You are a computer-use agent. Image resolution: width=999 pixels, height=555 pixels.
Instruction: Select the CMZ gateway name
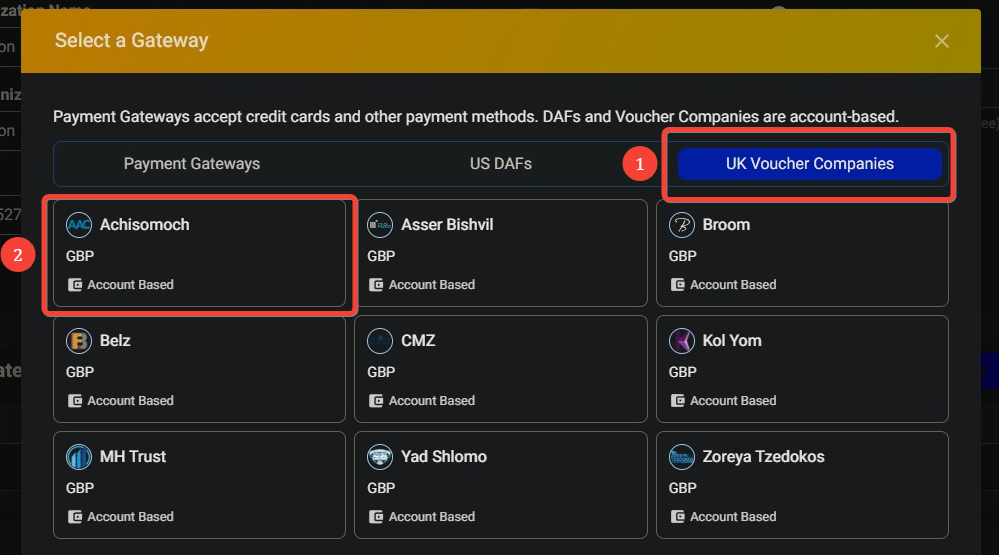point(418,341)
